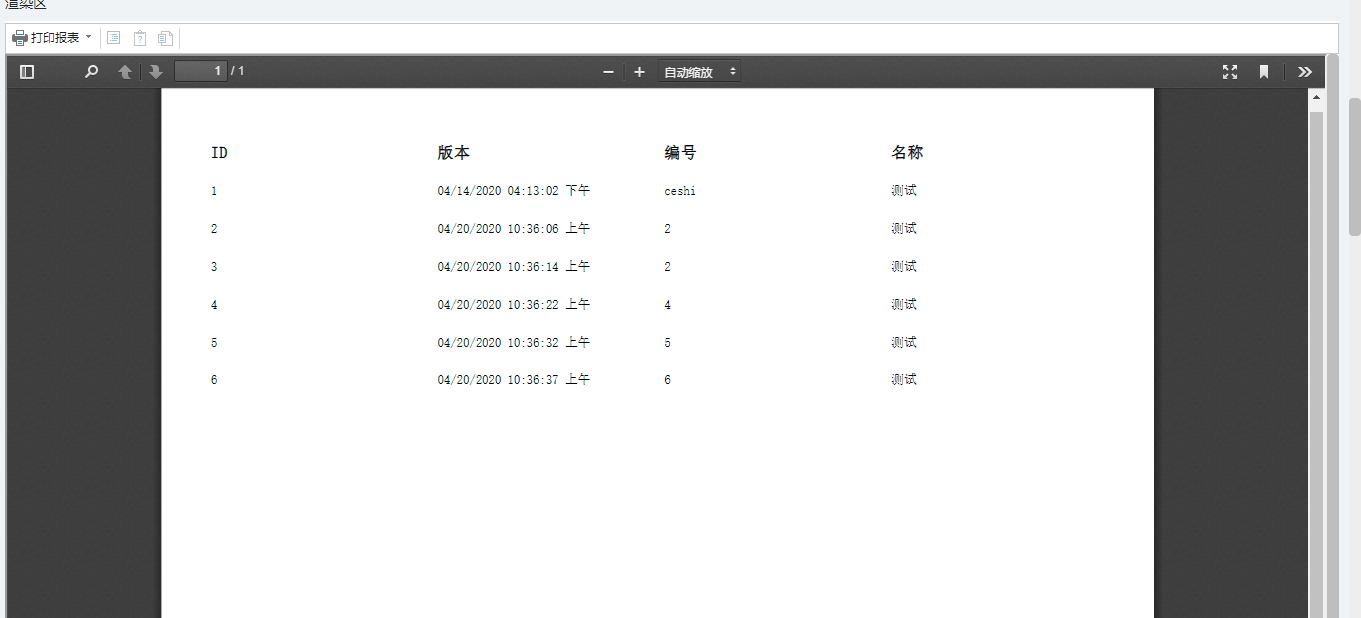Click the document map icon in report toolbar

pos(114,38)
